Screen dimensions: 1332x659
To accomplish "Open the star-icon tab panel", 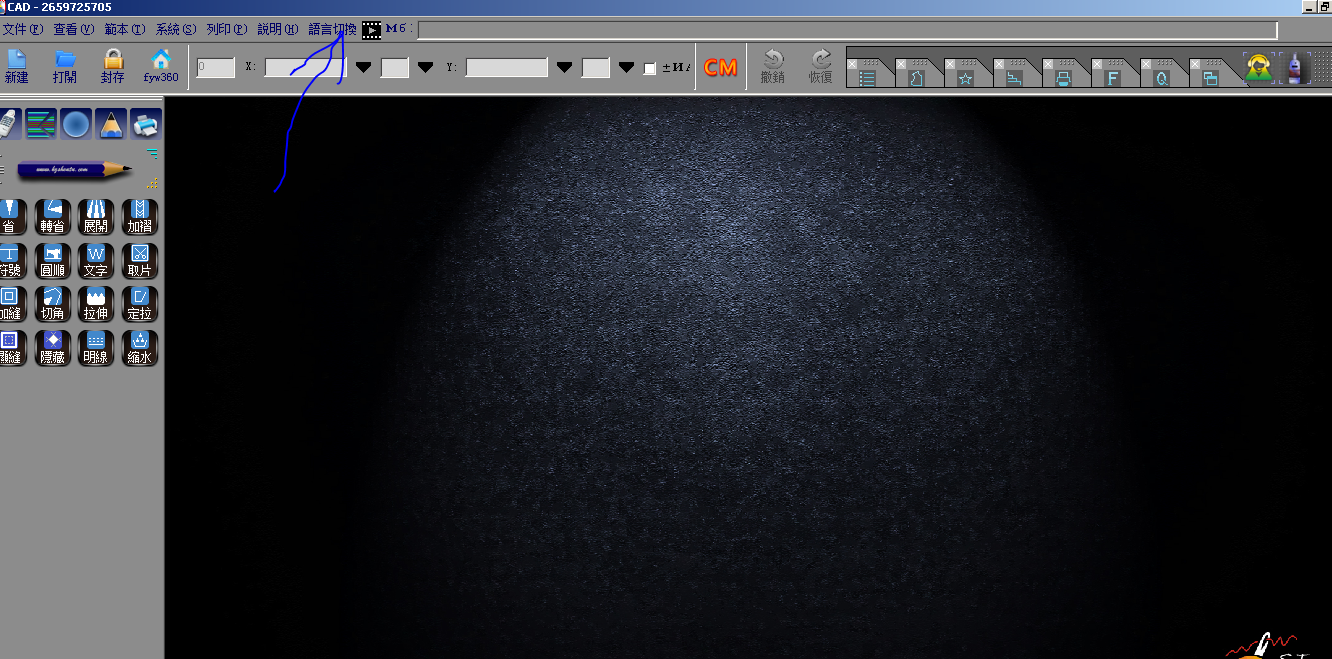I will point(965,78).
